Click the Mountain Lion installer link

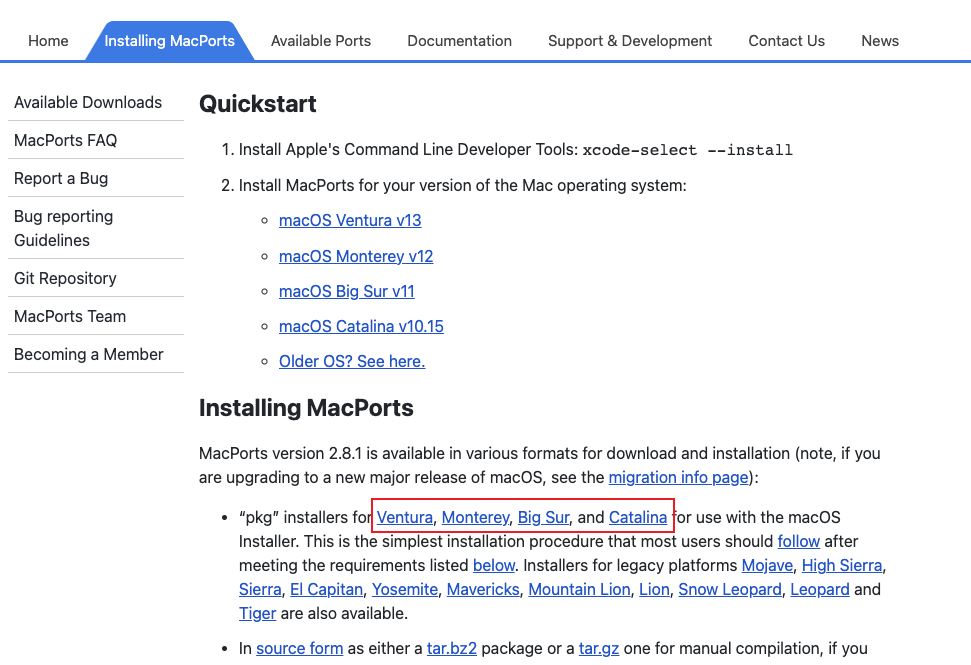pyautogui.click(x=579, y=589)
